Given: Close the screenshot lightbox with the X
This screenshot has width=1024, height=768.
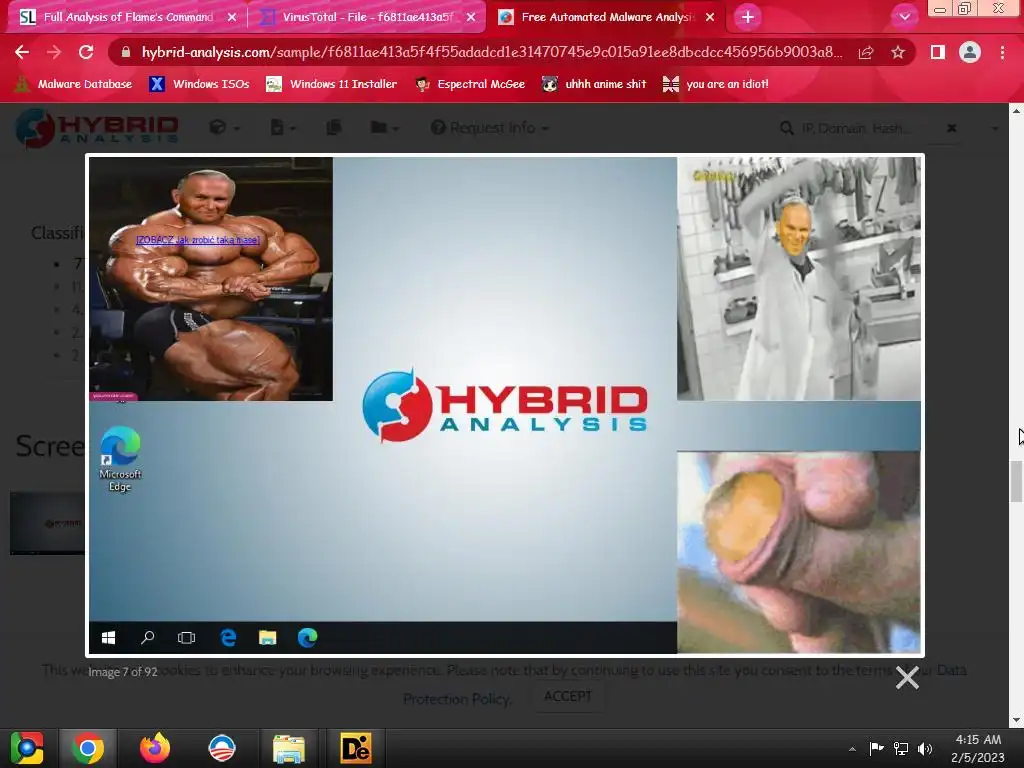Looking at the screenshot, I should pos(907,678).
